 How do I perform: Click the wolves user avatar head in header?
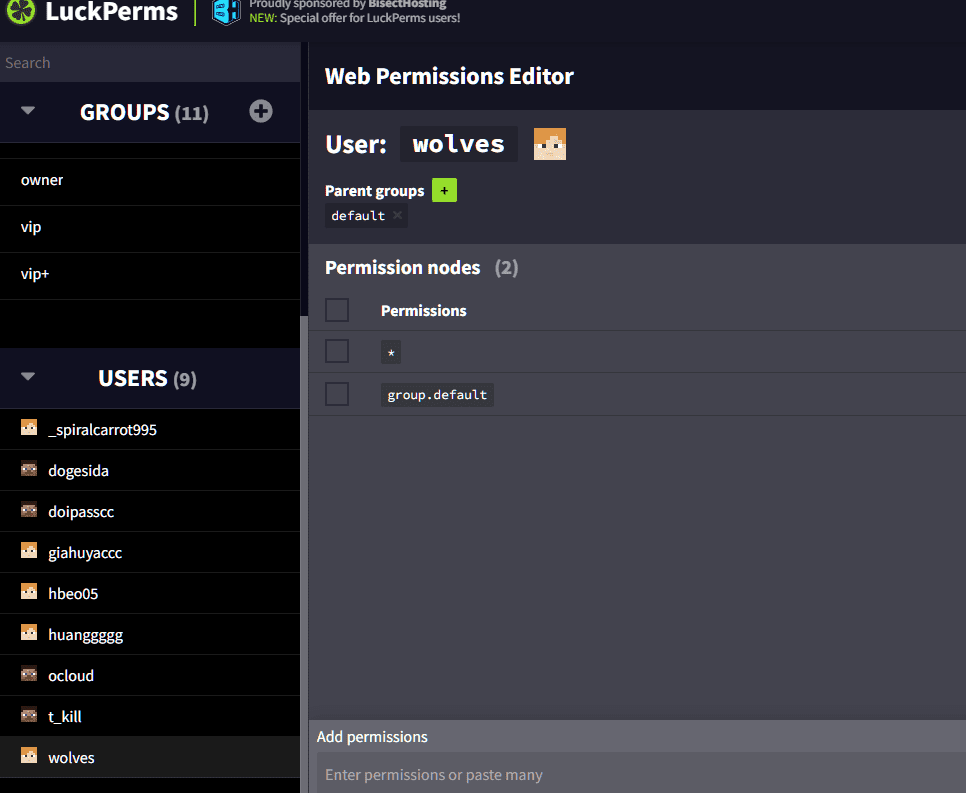point(549,144)
